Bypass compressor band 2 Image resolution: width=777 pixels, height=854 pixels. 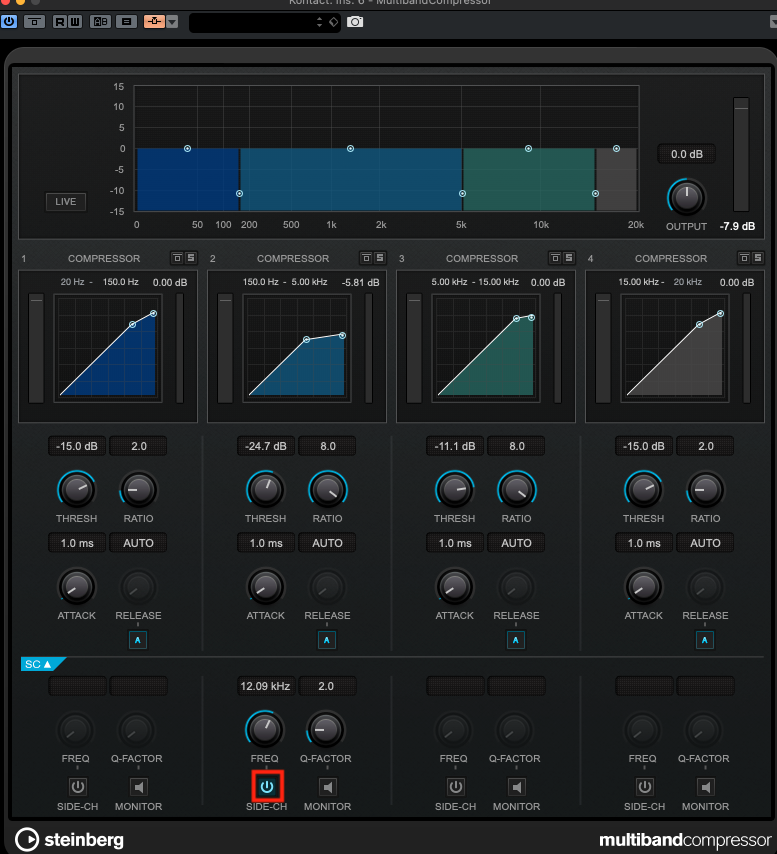(x=366, y=258)
